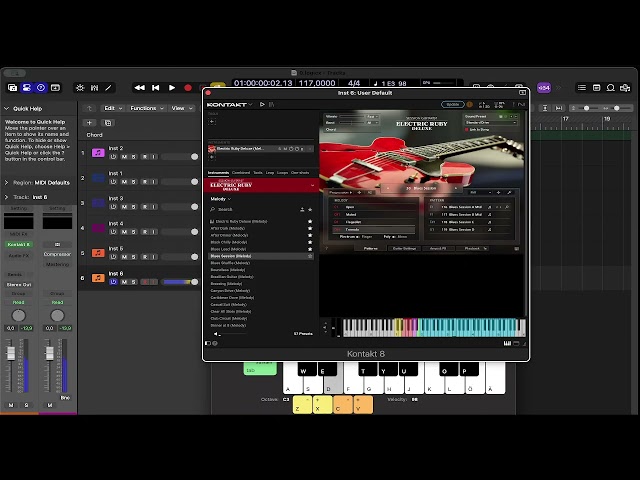
Task: Go to beginning of the Logic project
Action: coord(156,88)
